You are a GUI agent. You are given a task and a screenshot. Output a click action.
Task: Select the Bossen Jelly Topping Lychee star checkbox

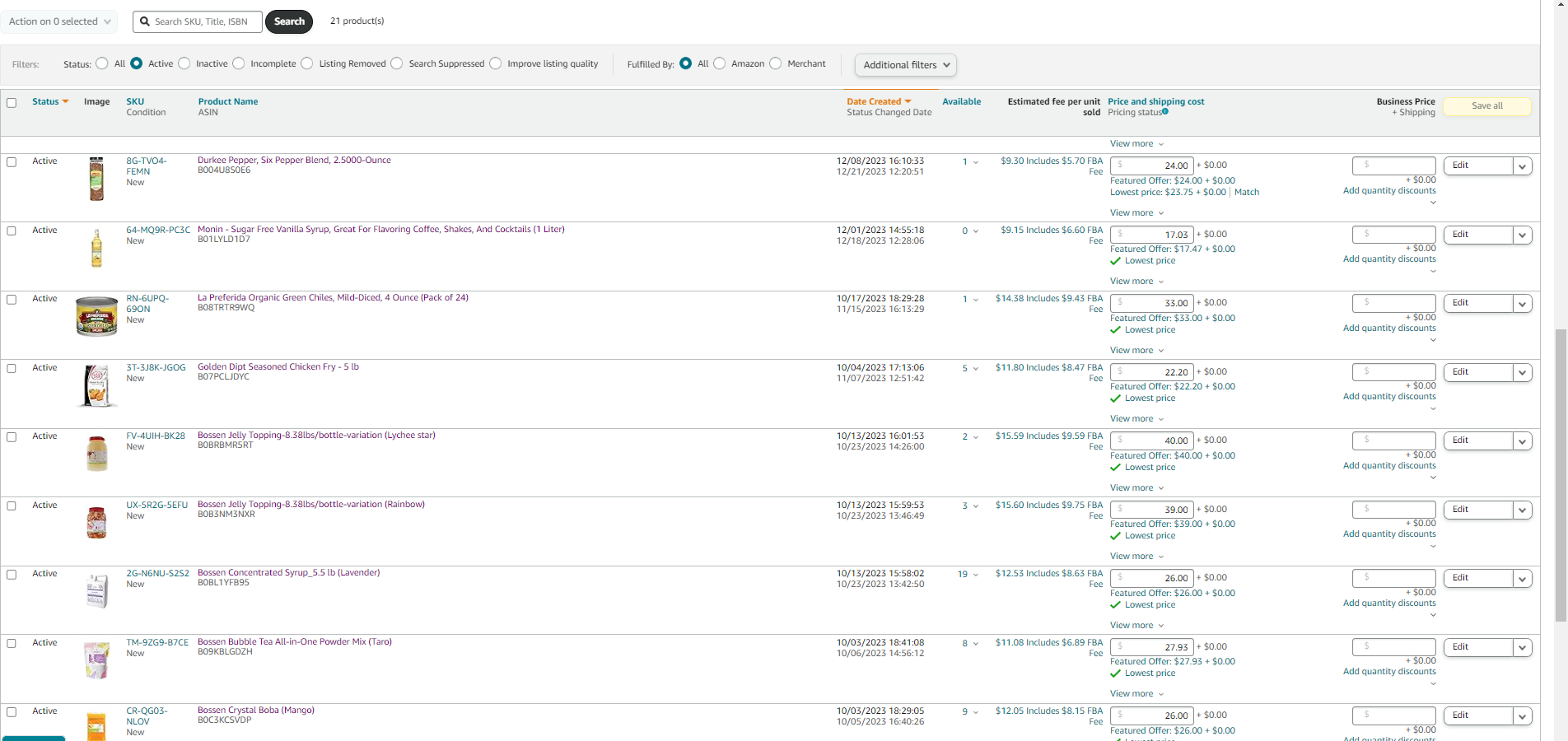click(x=12, y=437)
